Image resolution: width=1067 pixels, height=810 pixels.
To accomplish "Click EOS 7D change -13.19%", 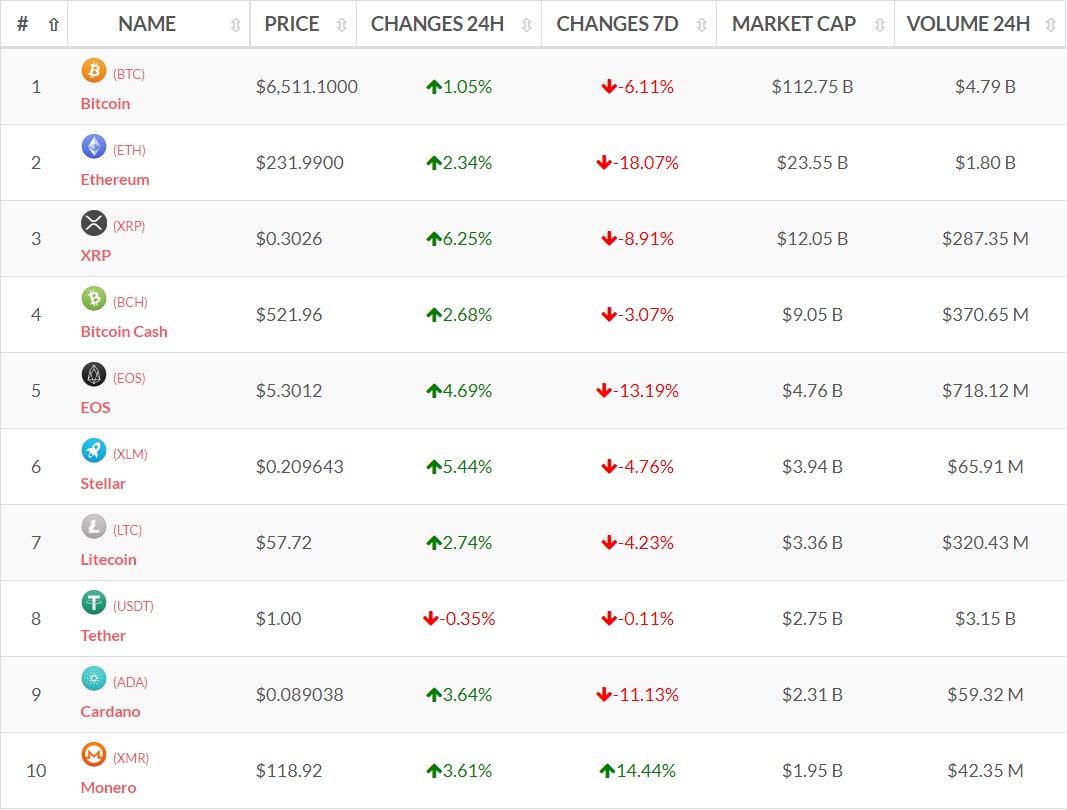I will pyautogui.click(x=638, y=391).
